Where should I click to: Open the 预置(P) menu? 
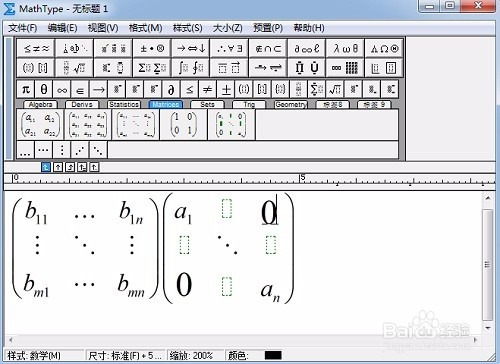point(268,28)
